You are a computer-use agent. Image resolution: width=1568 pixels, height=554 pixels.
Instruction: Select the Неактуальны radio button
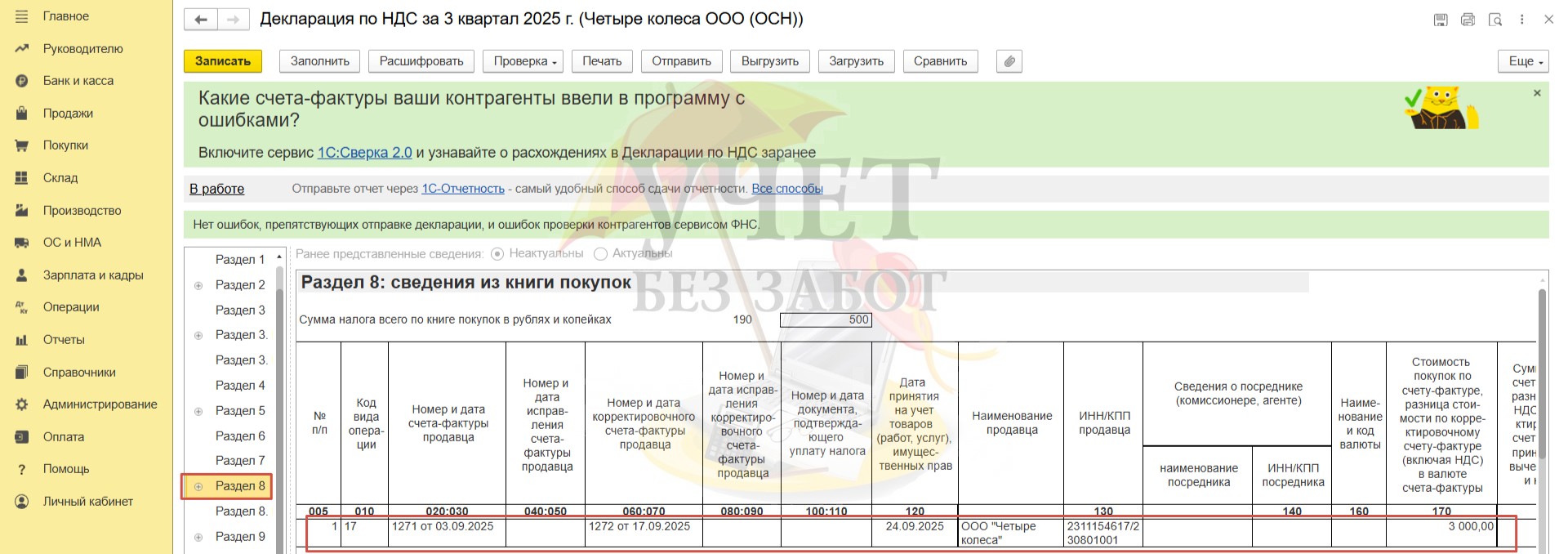497,254
